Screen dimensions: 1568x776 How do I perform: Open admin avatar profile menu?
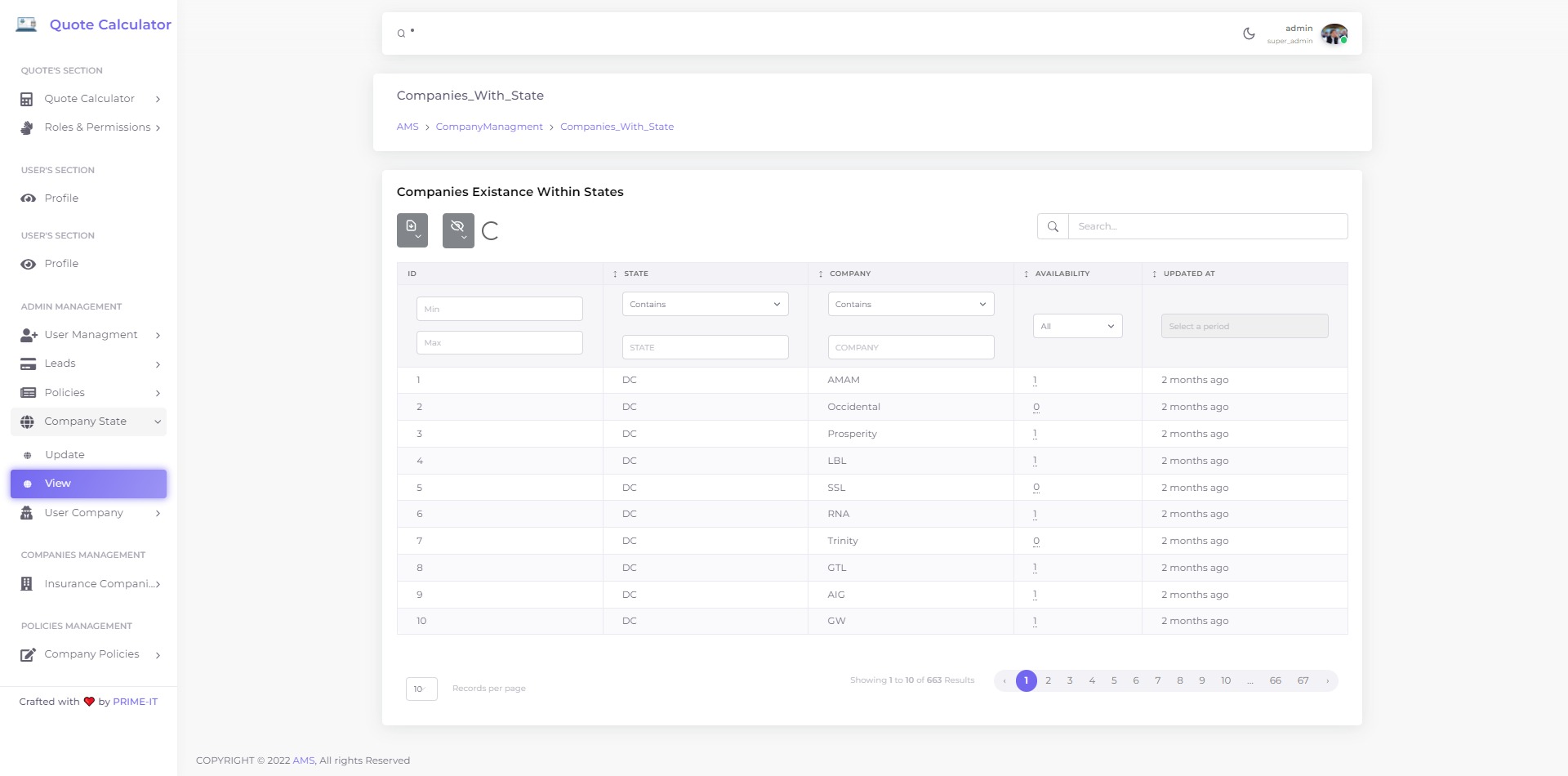[1334, 33]
